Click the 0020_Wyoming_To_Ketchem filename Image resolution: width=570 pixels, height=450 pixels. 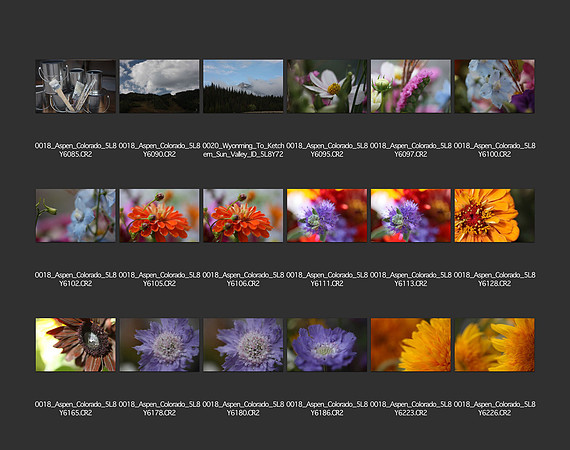(x=243, y=150)
